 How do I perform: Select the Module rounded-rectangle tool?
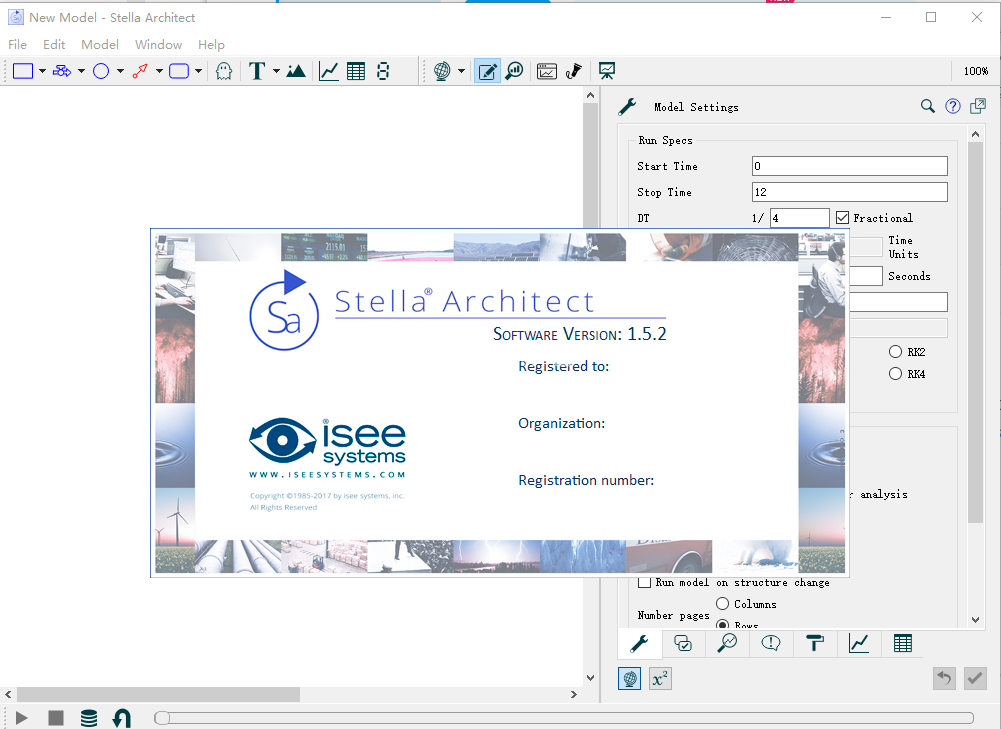(x=179, y=71)
